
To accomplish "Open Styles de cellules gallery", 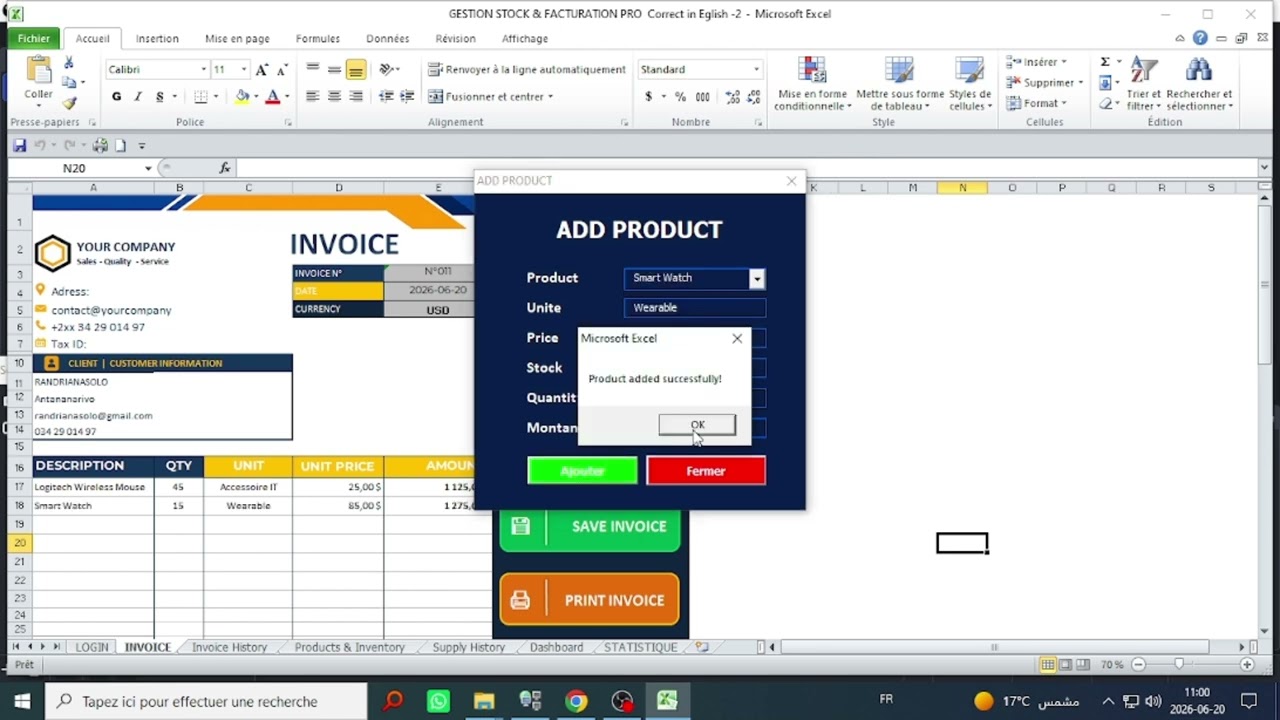I will coord(970,84).
